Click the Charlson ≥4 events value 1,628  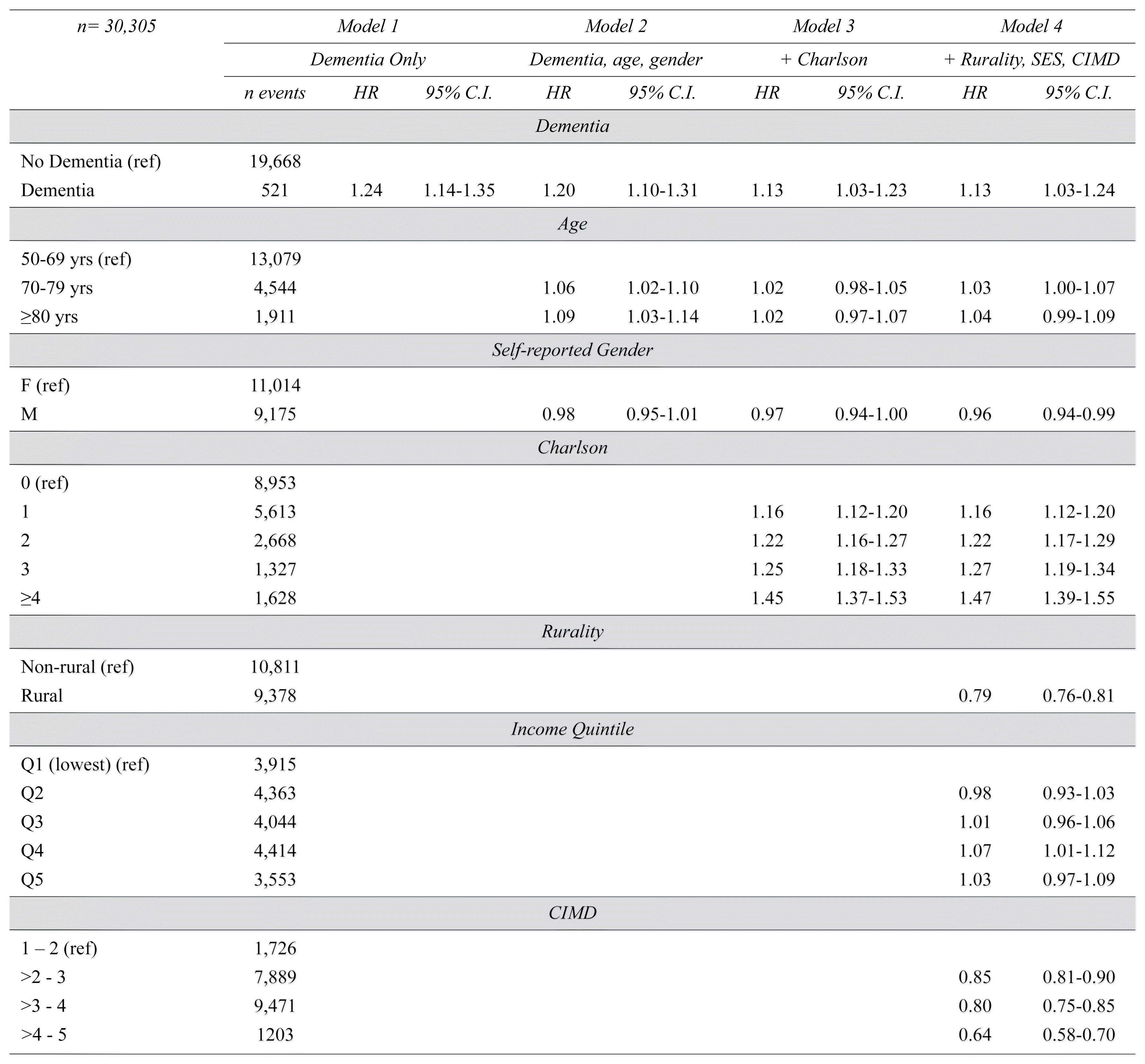(275, 598)
